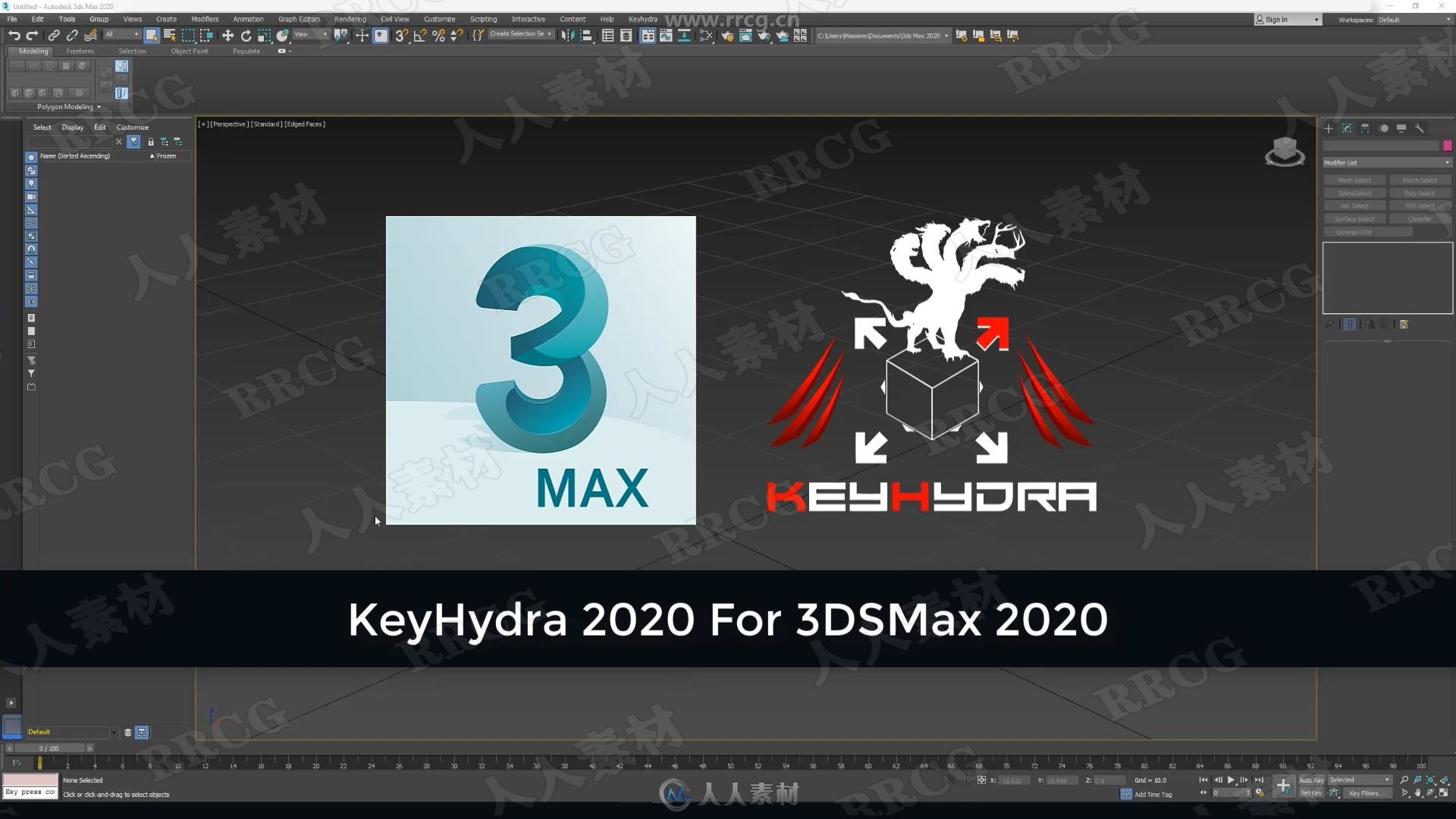Toggle 3D Snaps on main toolbar
This screenshot has height=819, width=1456.
coord(401,36)
